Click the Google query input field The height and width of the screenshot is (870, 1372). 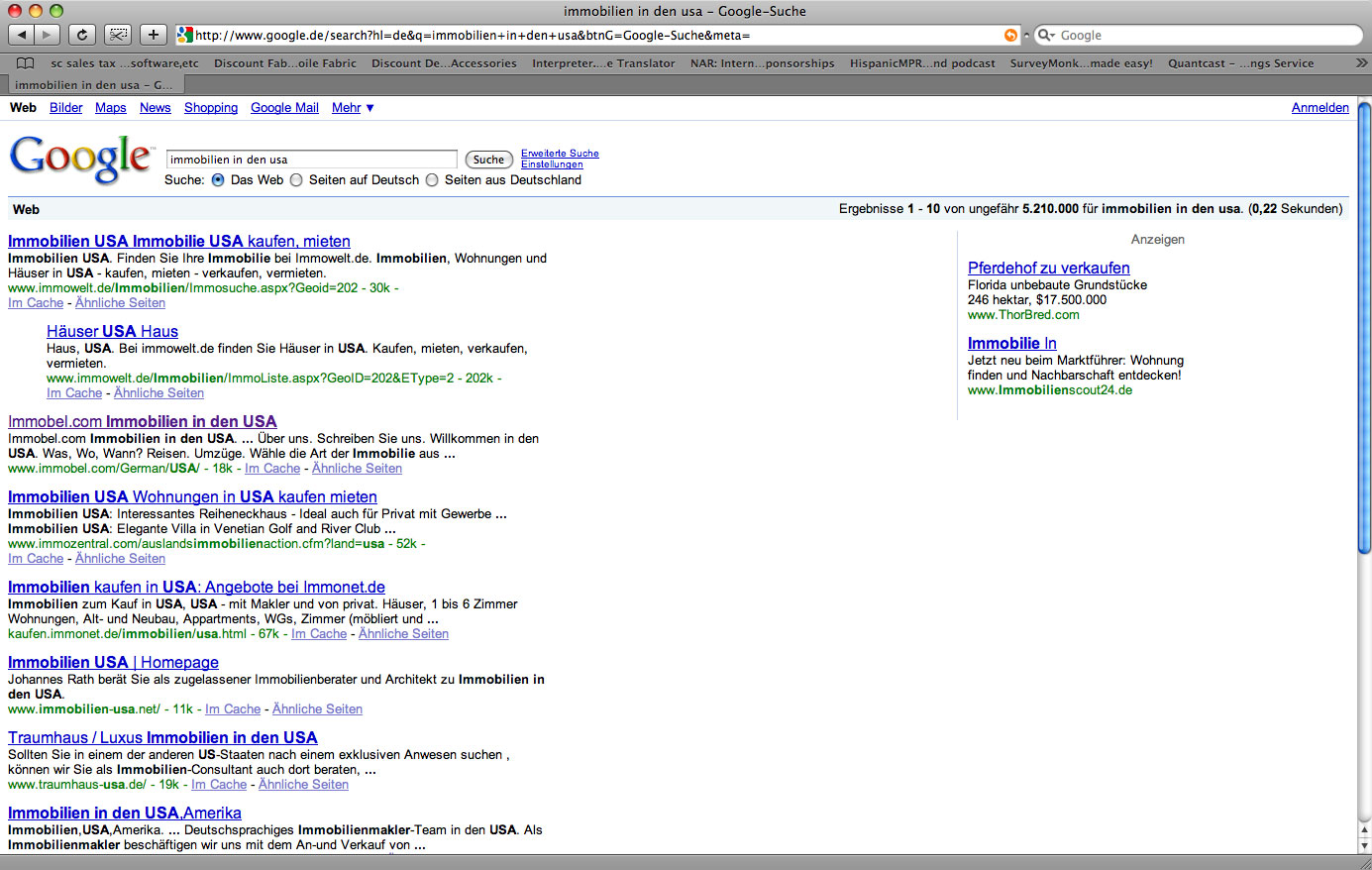click(x=311, y=160)
